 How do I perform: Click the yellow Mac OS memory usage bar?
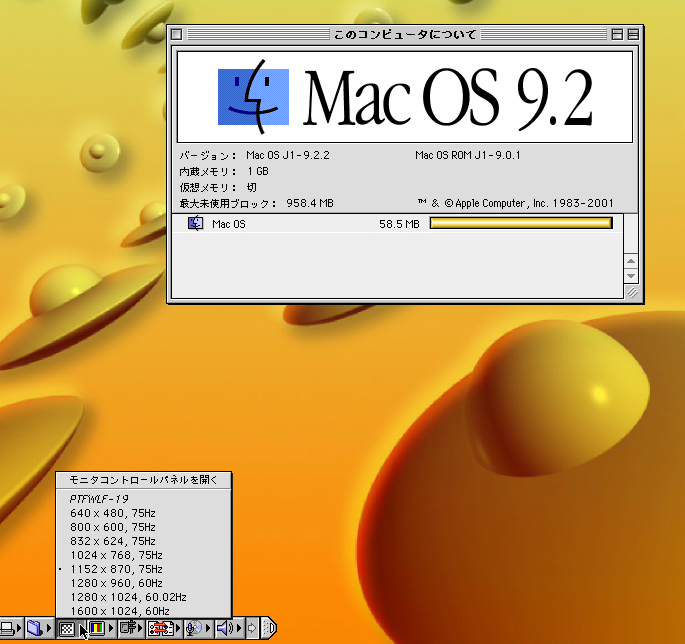(521, 223)
